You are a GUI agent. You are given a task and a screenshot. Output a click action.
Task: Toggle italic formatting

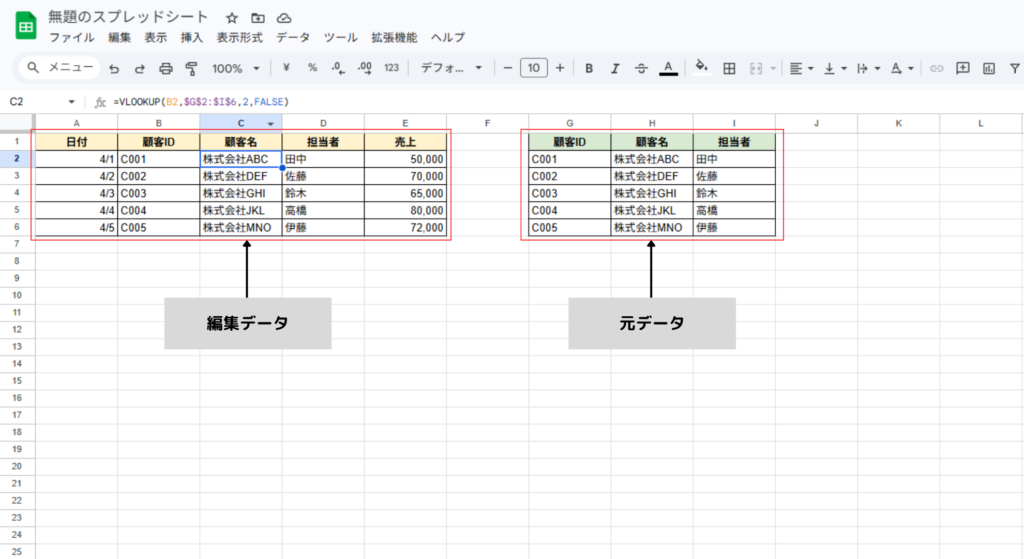coord(615,68)
